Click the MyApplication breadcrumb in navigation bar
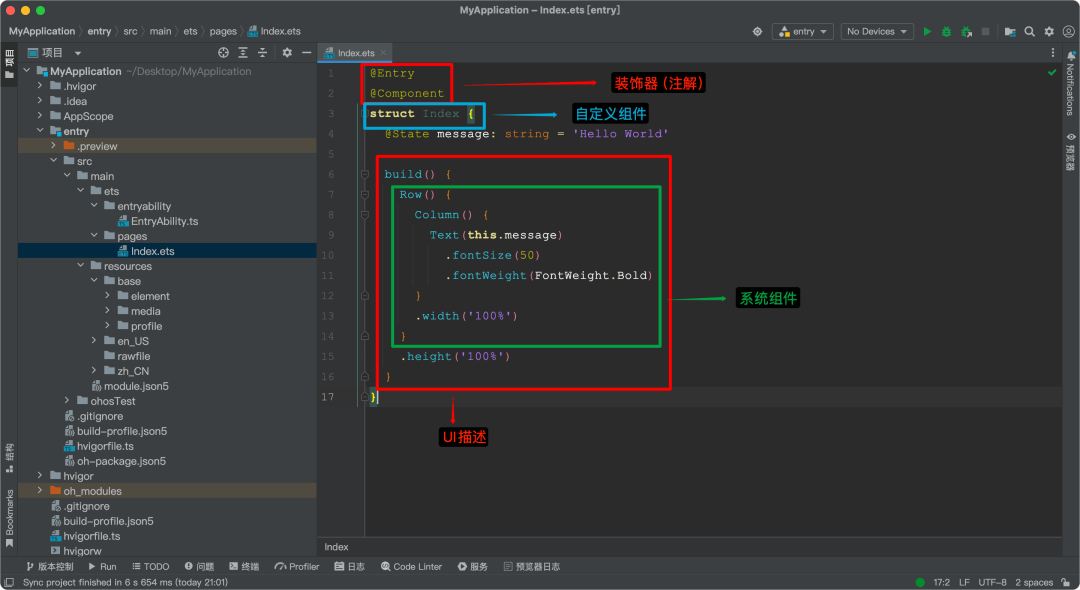 click(x=42, y=32)
